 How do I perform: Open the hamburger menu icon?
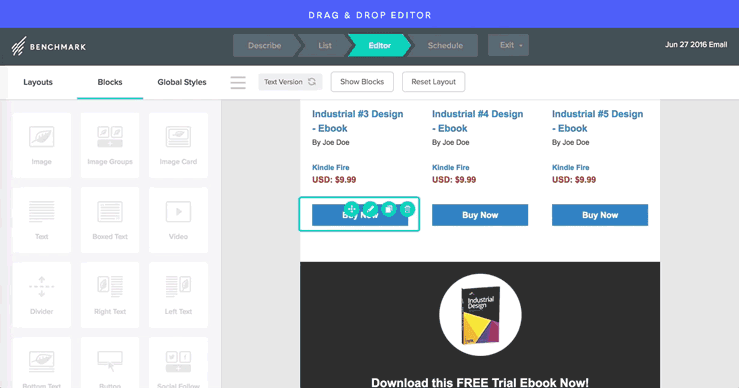click(238, 82)
